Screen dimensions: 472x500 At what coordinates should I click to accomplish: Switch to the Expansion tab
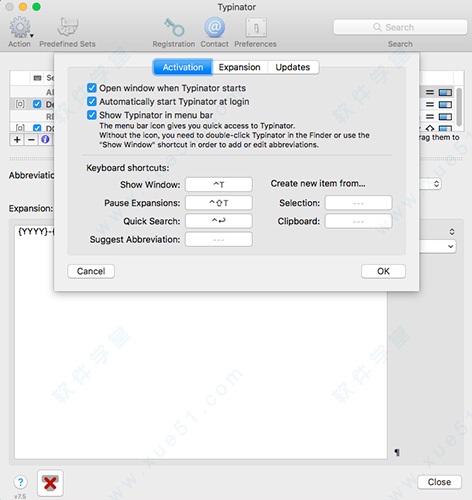pyautogui.click(x=239, y=67)
